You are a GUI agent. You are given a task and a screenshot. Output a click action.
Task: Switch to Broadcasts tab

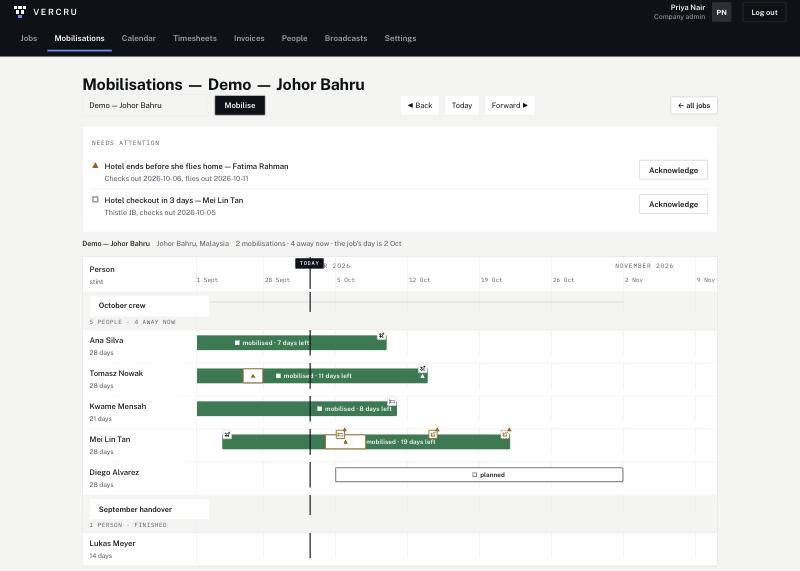pos(346,38)
